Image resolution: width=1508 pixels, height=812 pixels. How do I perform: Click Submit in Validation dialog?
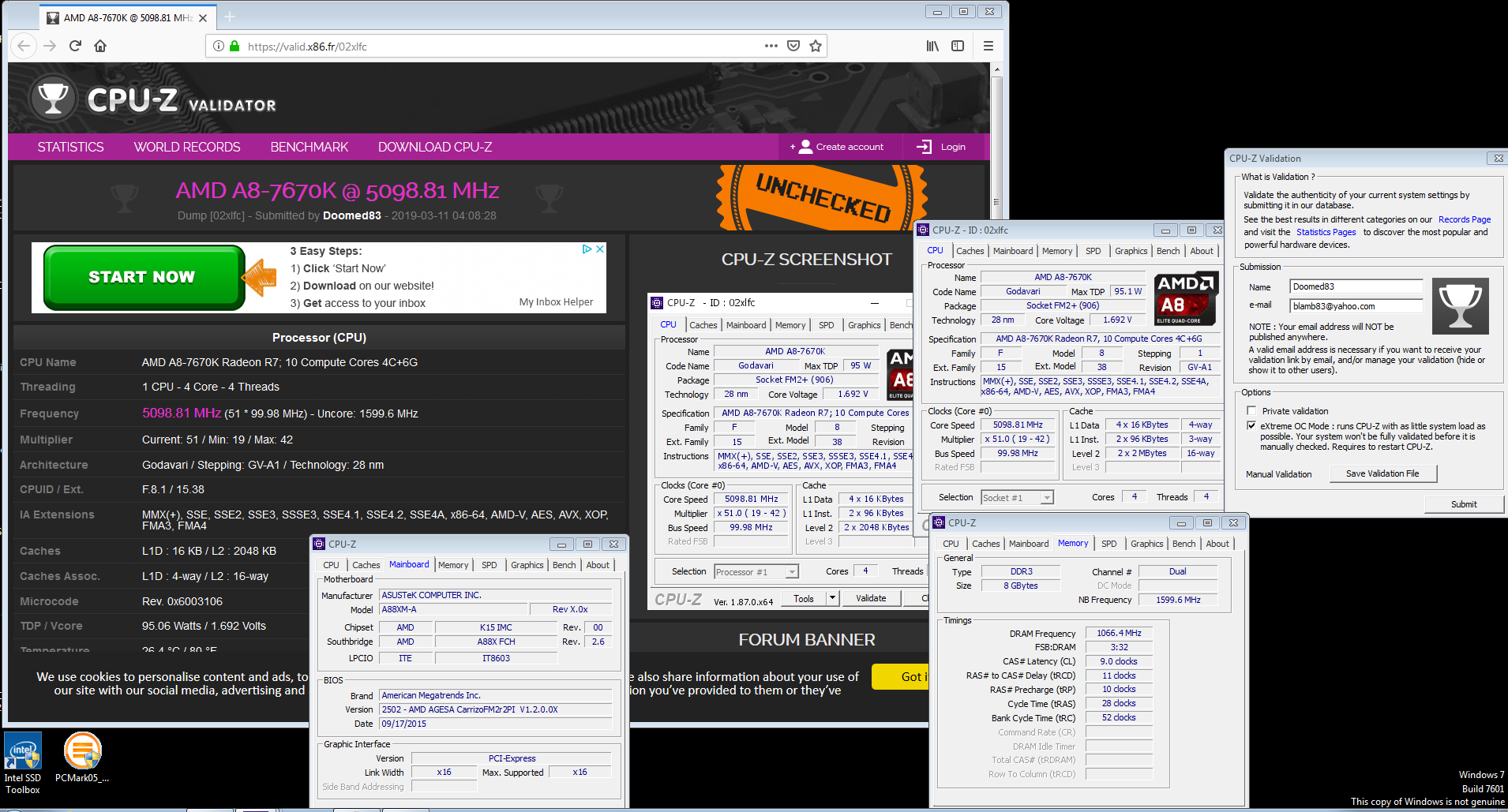click(1464, 504)
